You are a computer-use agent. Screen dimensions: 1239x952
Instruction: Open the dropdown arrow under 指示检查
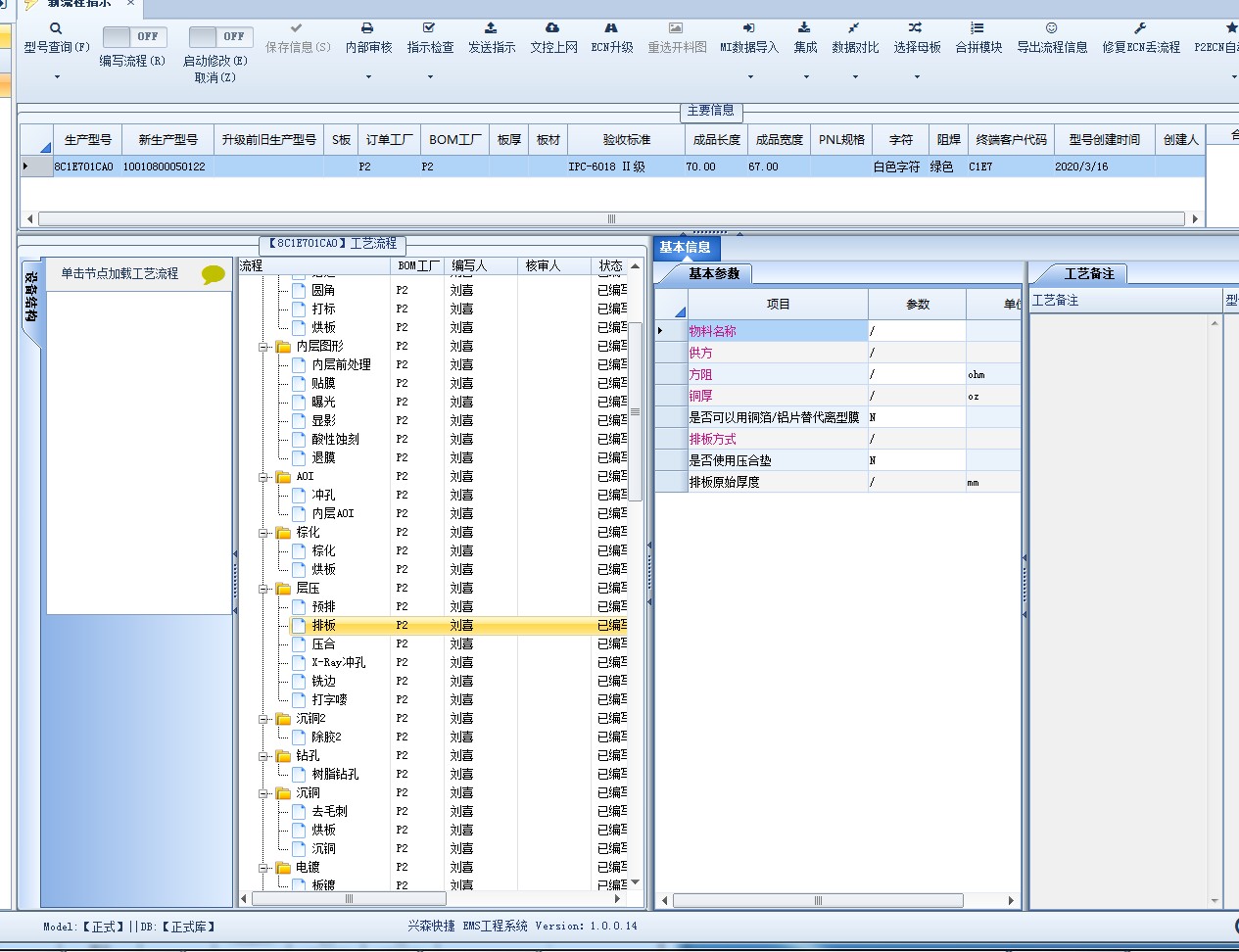[430, 76]
